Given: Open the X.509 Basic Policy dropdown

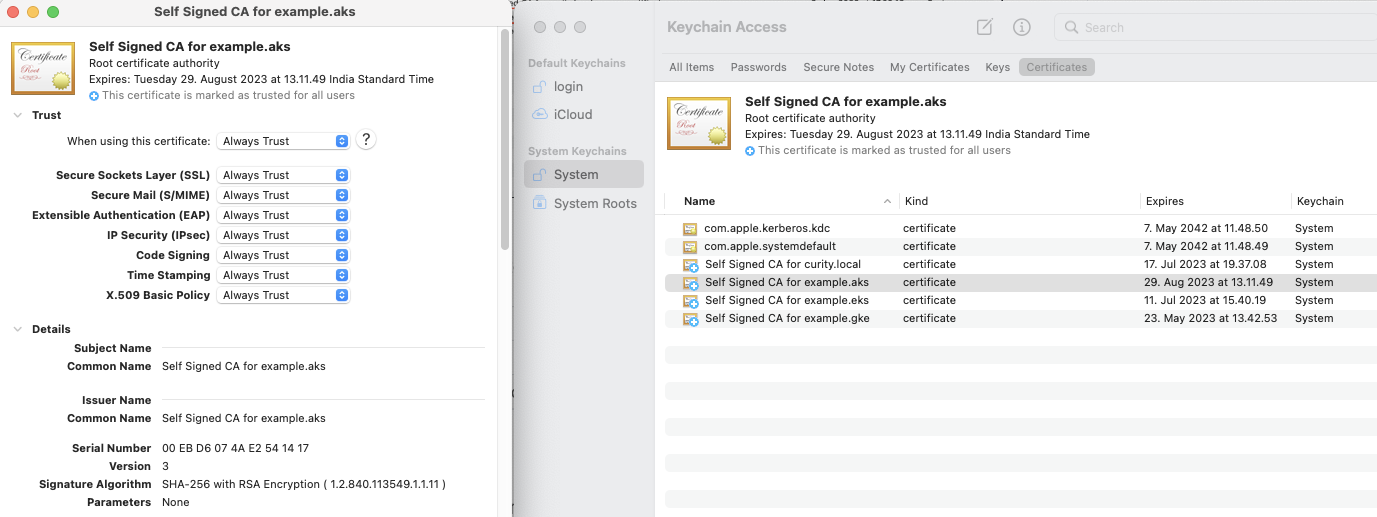Looking at the screenshot, I should pyautogui.click(x=284, y=295).
